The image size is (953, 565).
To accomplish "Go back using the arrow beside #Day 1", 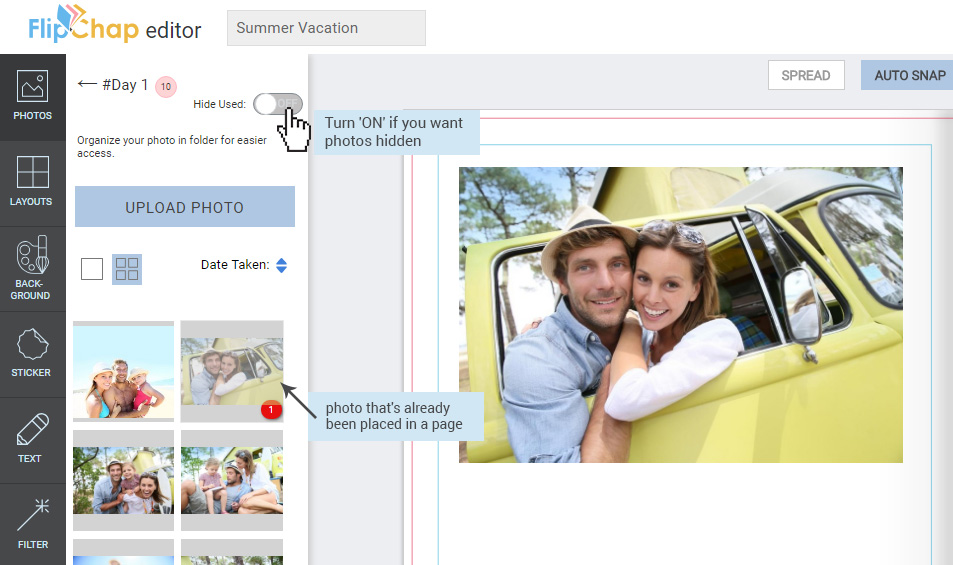I will [x=87, y=84].
